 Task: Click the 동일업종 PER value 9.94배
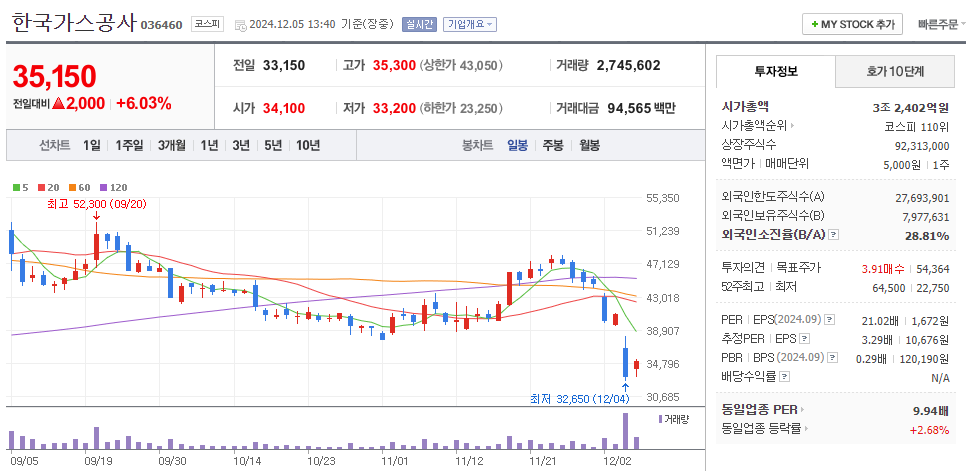(x=931, y=410)
